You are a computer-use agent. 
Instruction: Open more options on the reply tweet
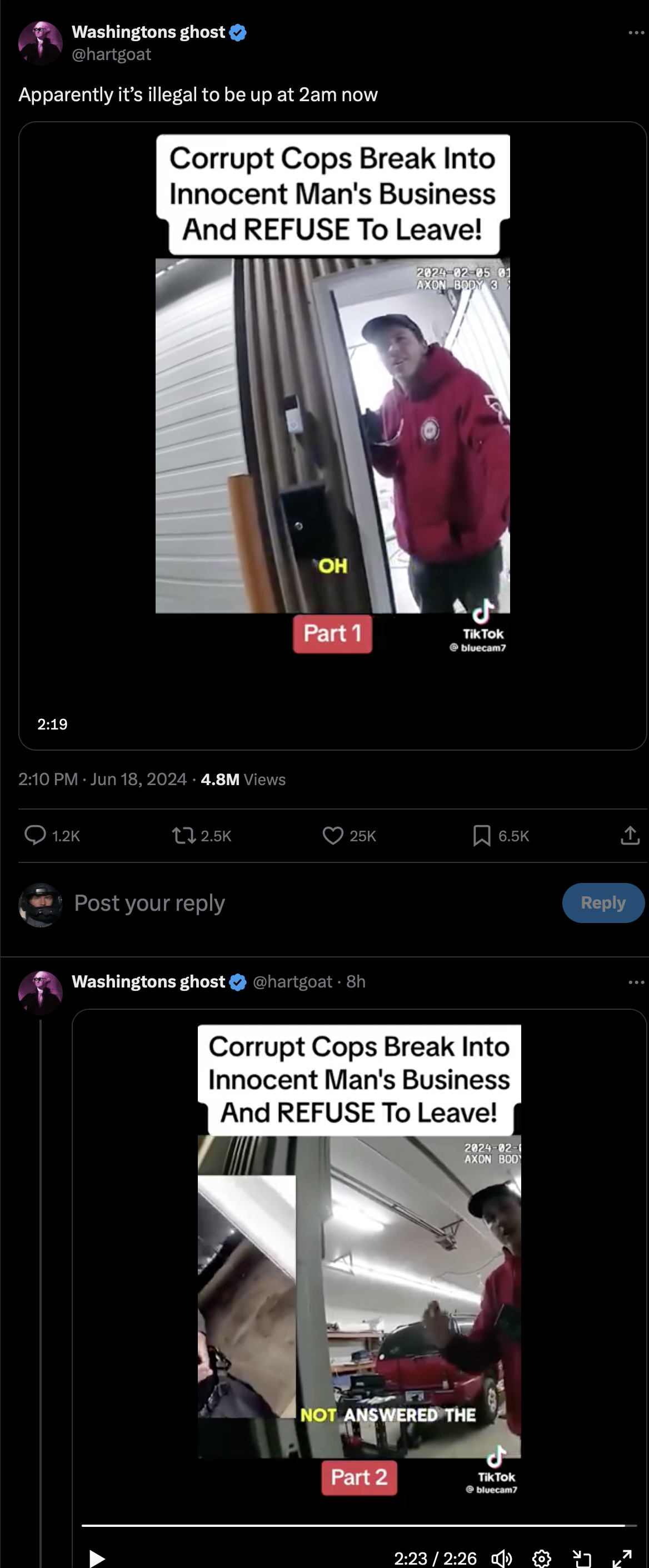[636, 981]
